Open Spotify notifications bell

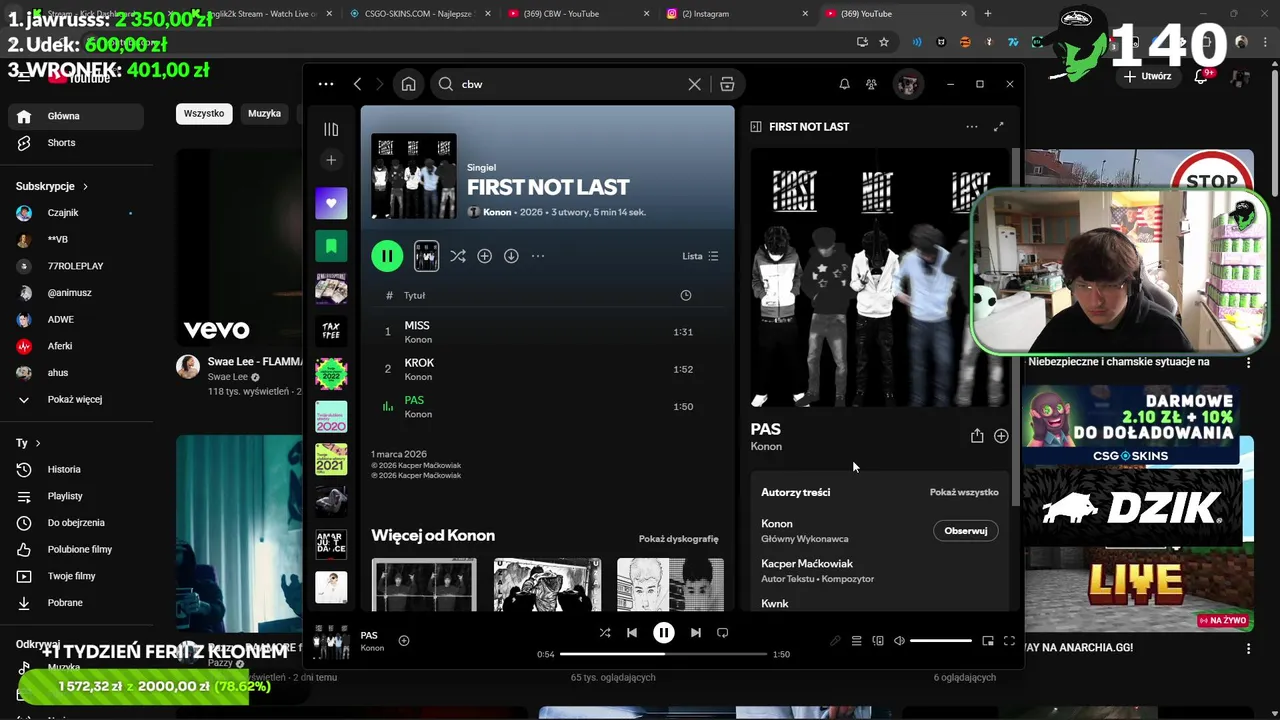[x=844, y=84]
